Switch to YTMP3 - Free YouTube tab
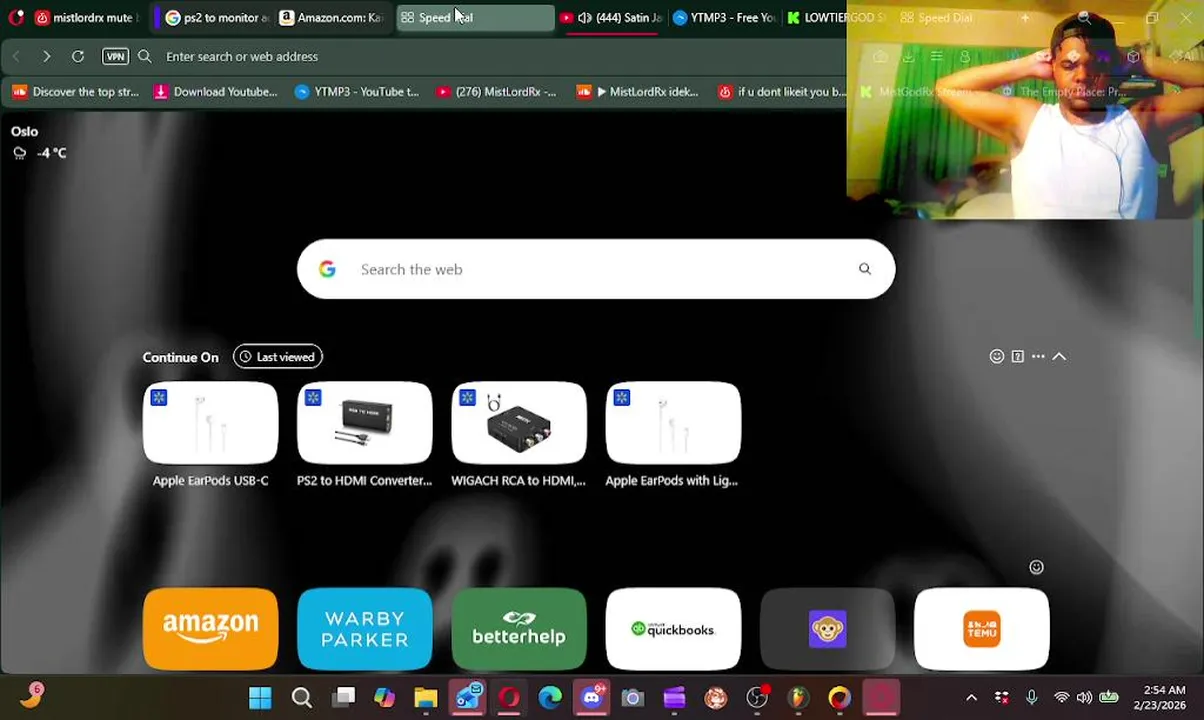This screenshot has width=1204, height=720. [725, 17]
